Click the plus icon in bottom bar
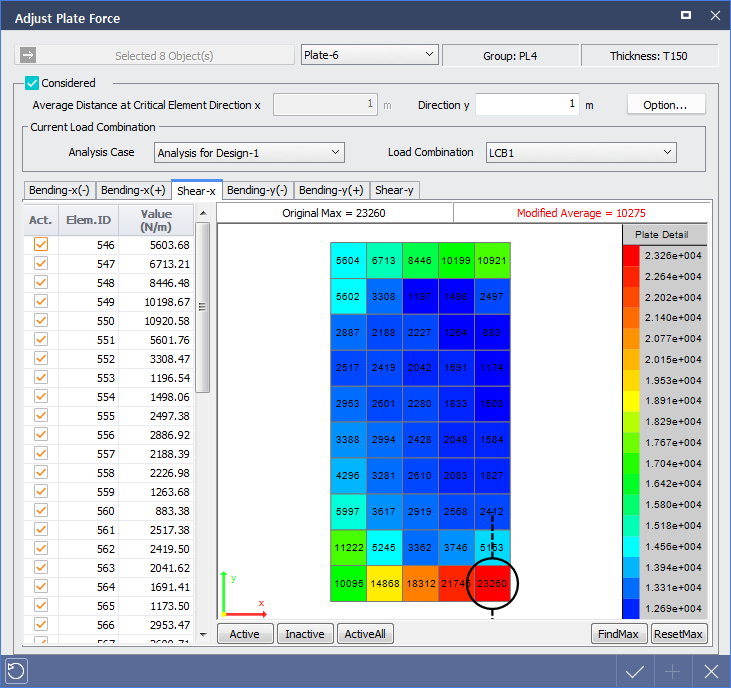Image resolution: width=731 pixels, height=688 pixels. tap(674, 671)
